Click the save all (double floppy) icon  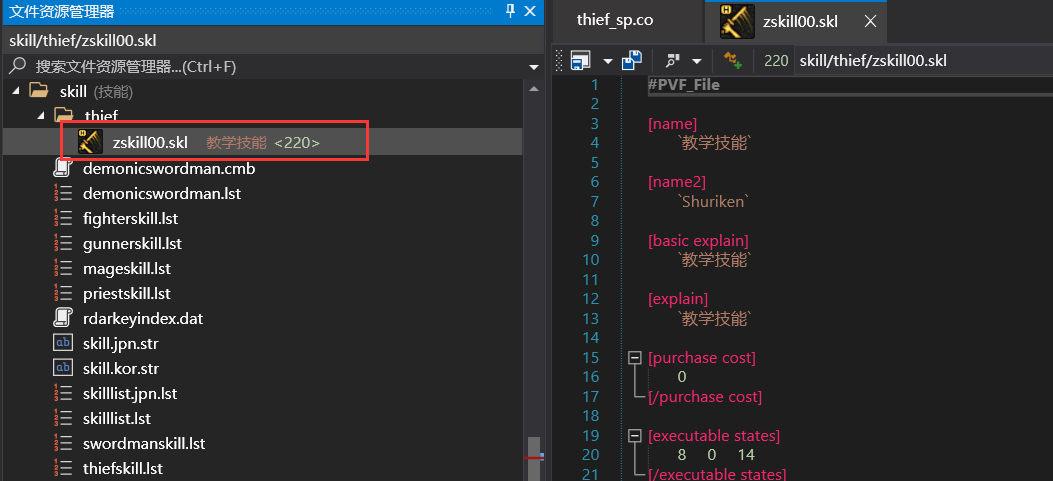tap(631, 60)
